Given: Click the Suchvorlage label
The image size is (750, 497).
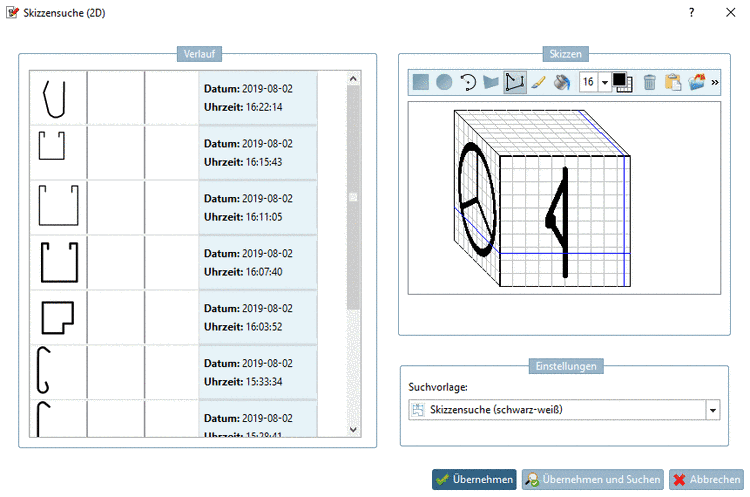Looking at the screenshot, I should pyautogui.click(x=438, y=387).
